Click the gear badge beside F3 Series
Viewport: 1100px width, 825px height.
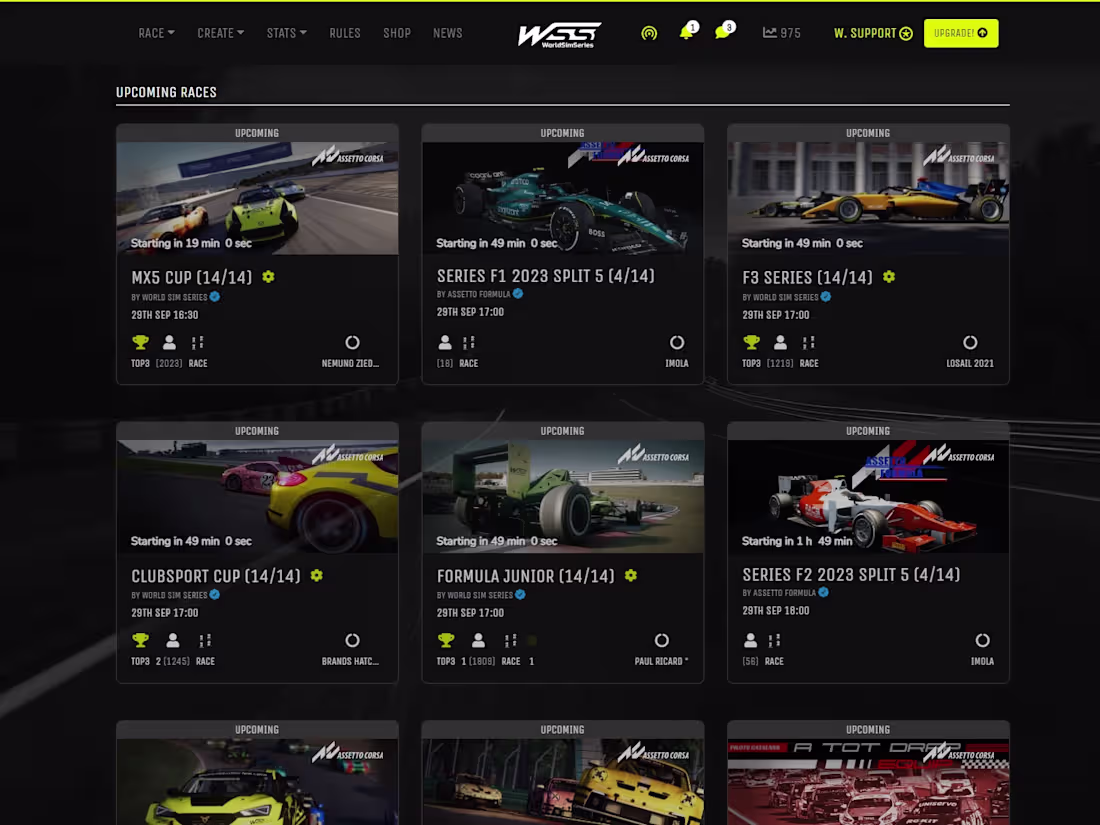point(889,276)
